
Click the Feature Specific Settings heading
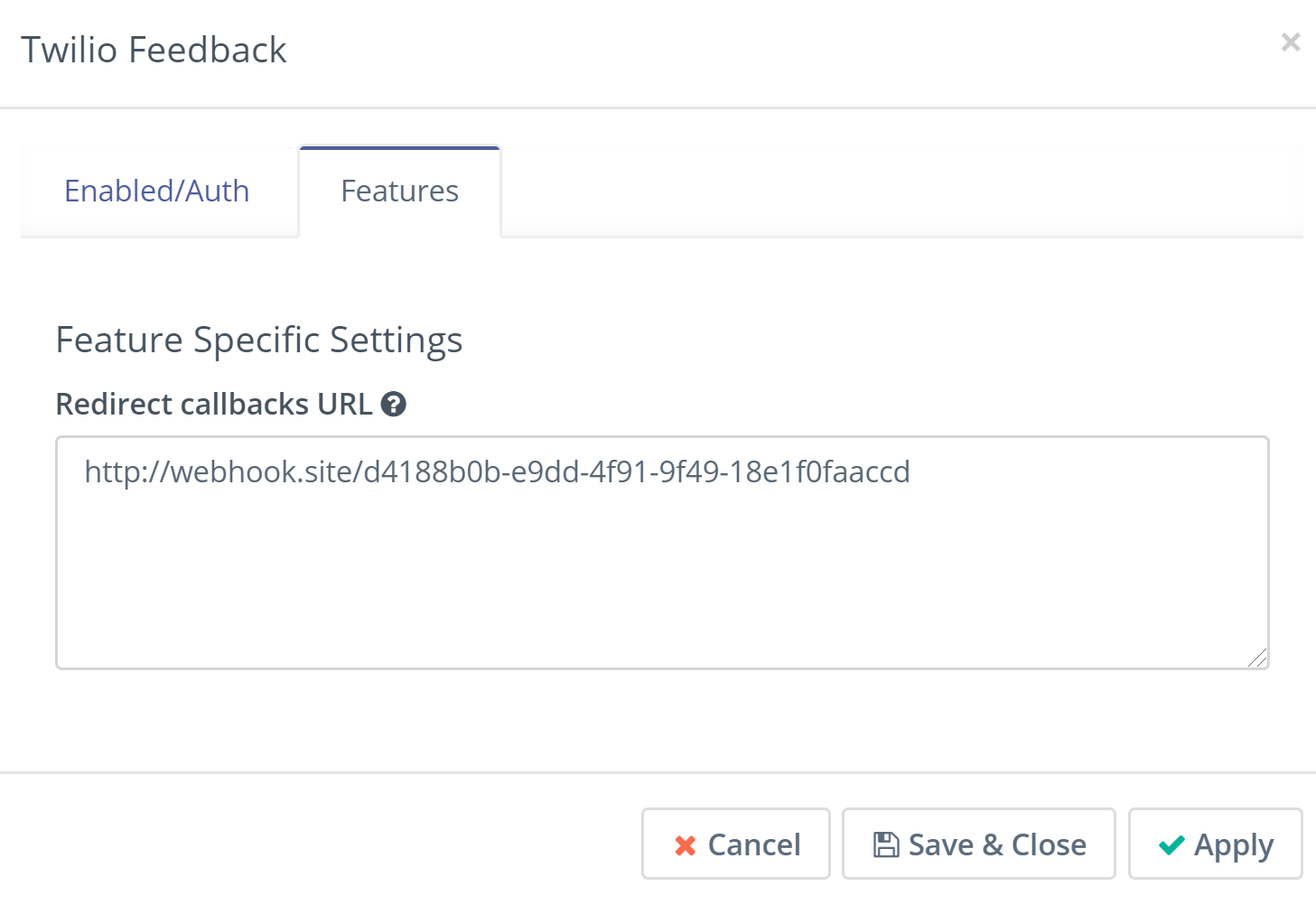point(259,340)
